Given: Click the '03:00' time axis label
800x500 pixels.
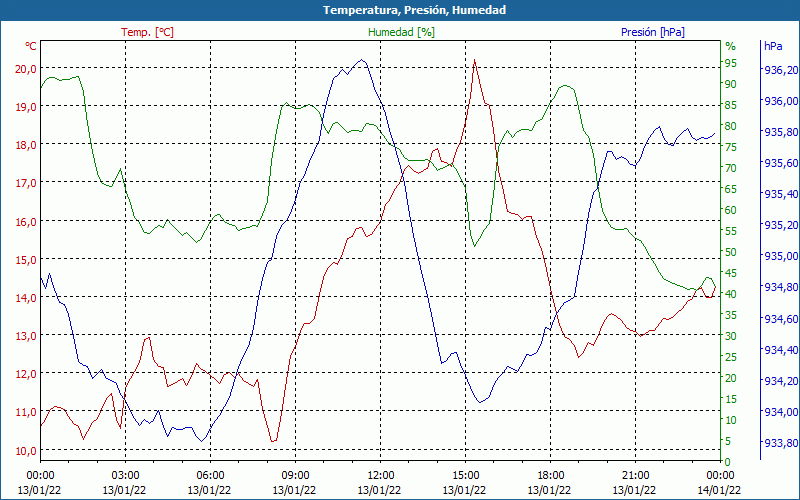Looking at the screenshot, I should click(x=126, y=475).
